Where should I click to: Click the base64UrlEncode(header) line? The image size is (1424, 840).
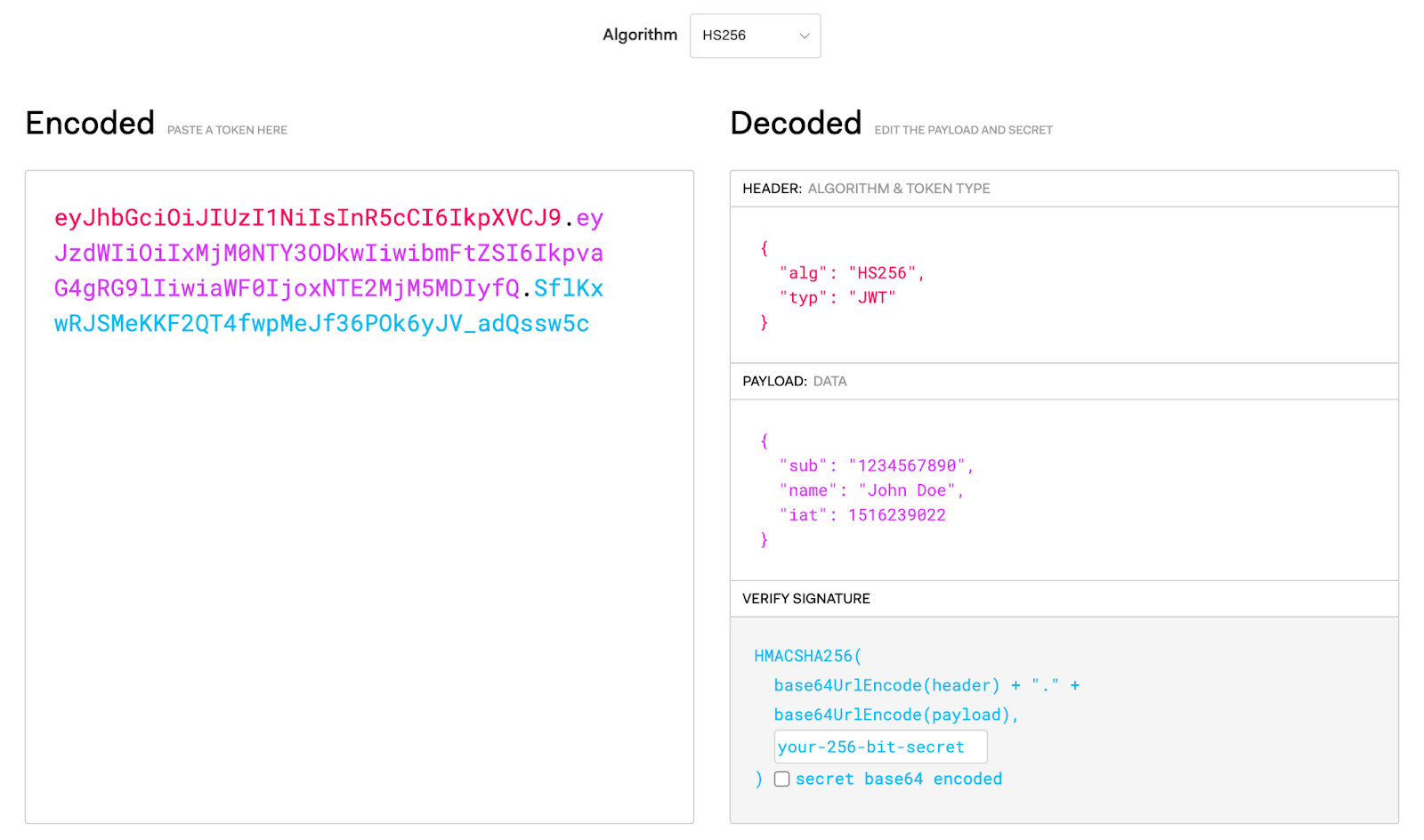[x=926, y=685]
